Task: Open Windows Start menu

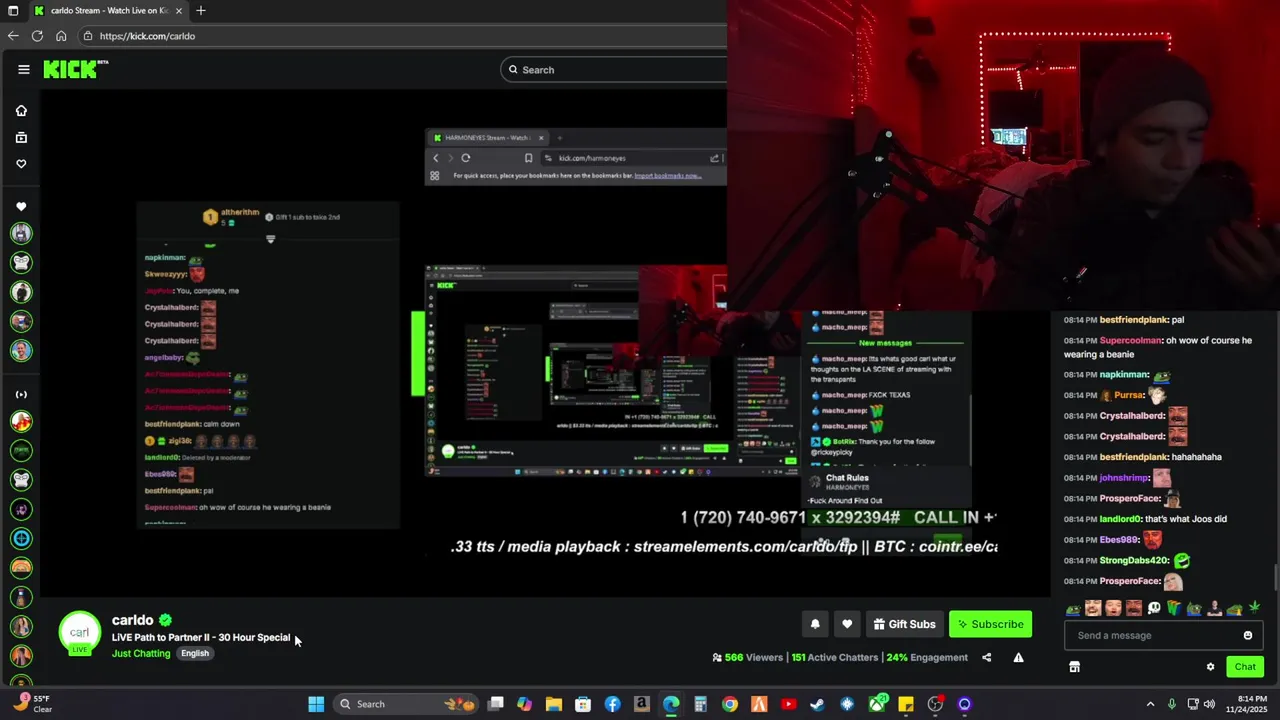Action: [316, 704]
